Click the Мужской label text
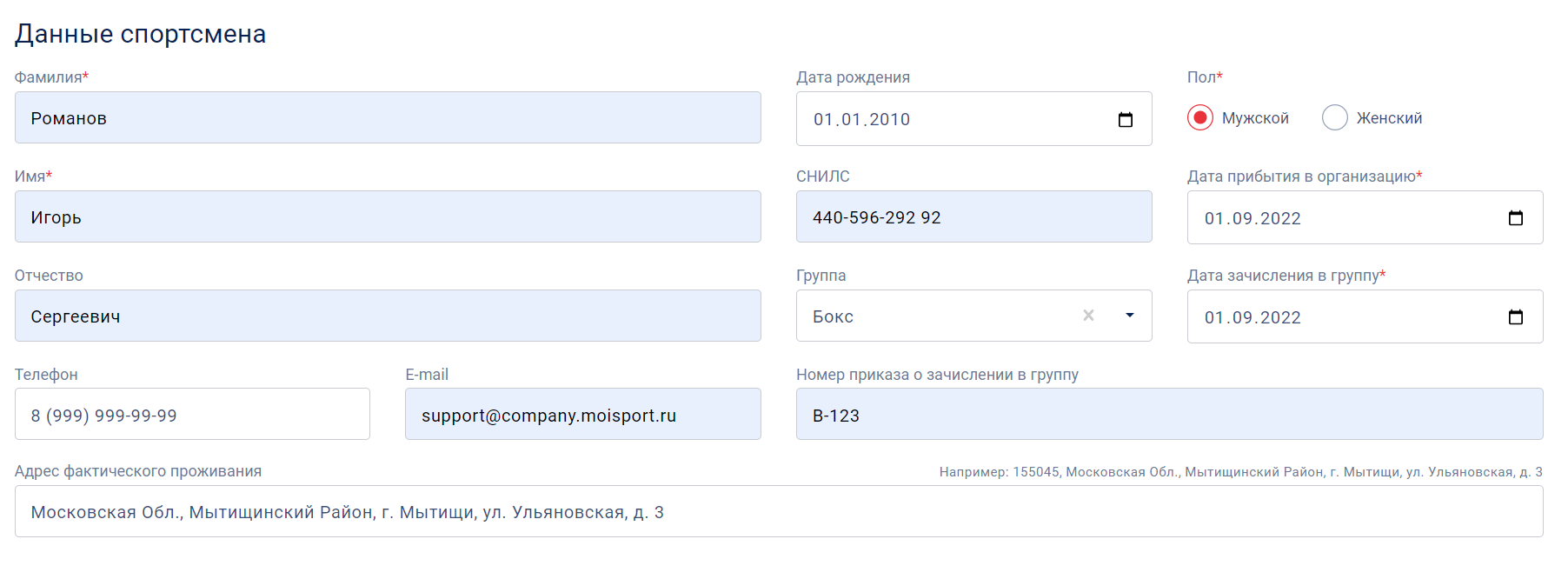The width and height of the screenshot is (1568, 579). tap(1255, 118)
